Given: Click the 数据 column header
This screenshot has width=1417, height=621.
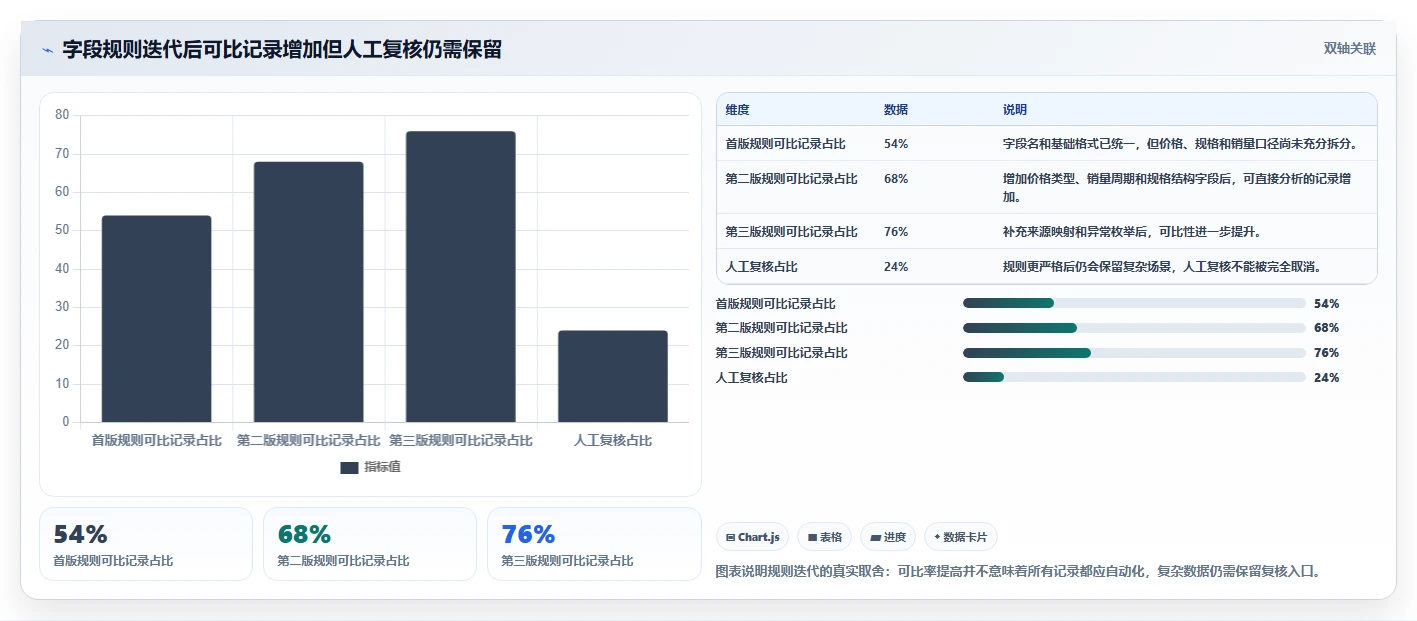Looking at the screenshot, I should tap(896, 110).
